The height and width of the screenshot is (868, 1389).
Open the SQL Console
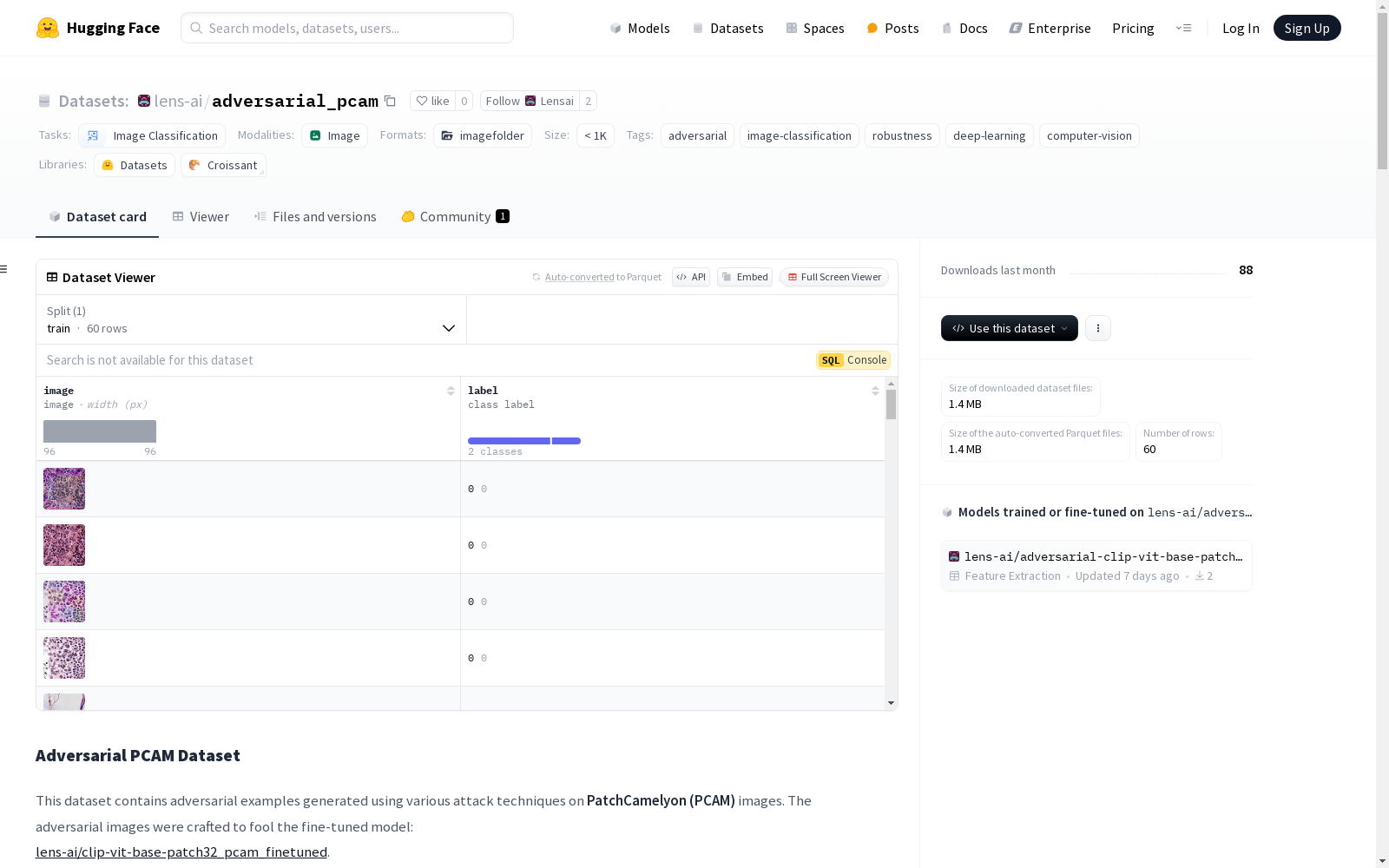tap(853, 360)
